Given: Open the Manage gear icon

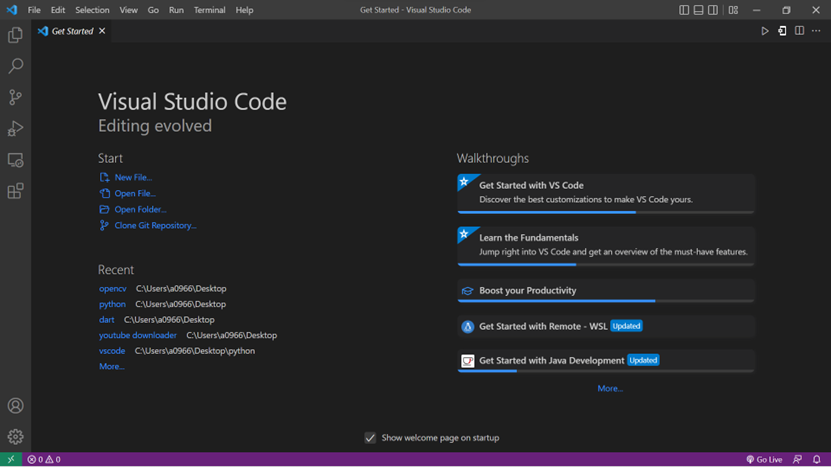Looking at the screenshot, I should point(15,437).
